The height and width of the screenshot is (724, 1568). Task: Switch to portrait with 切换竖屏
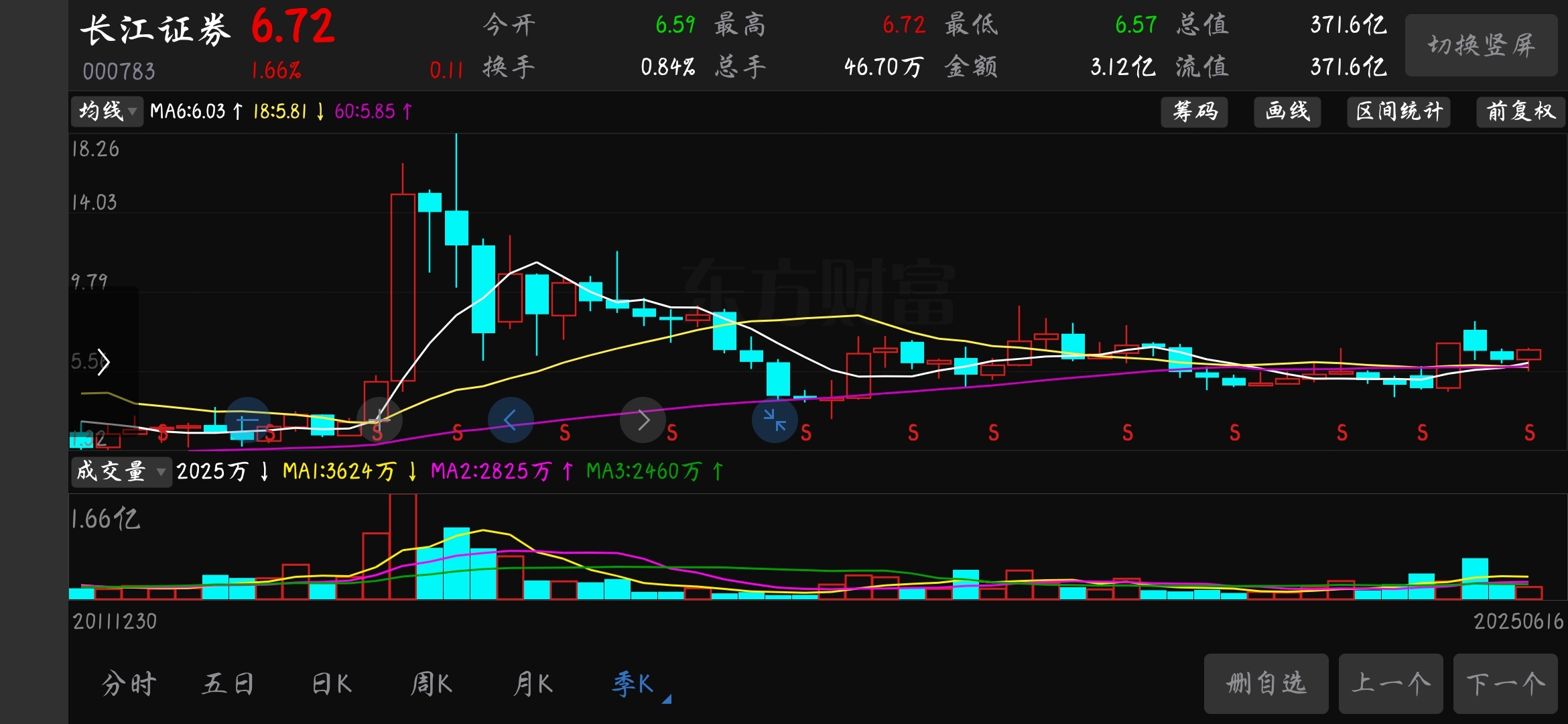[1481, 46]
